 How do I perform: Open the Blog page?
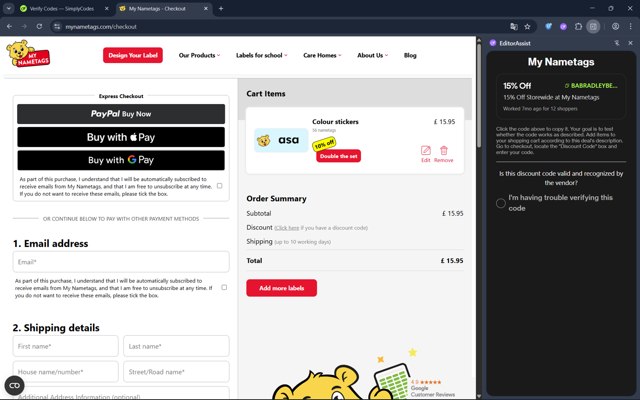pos(410,55)
